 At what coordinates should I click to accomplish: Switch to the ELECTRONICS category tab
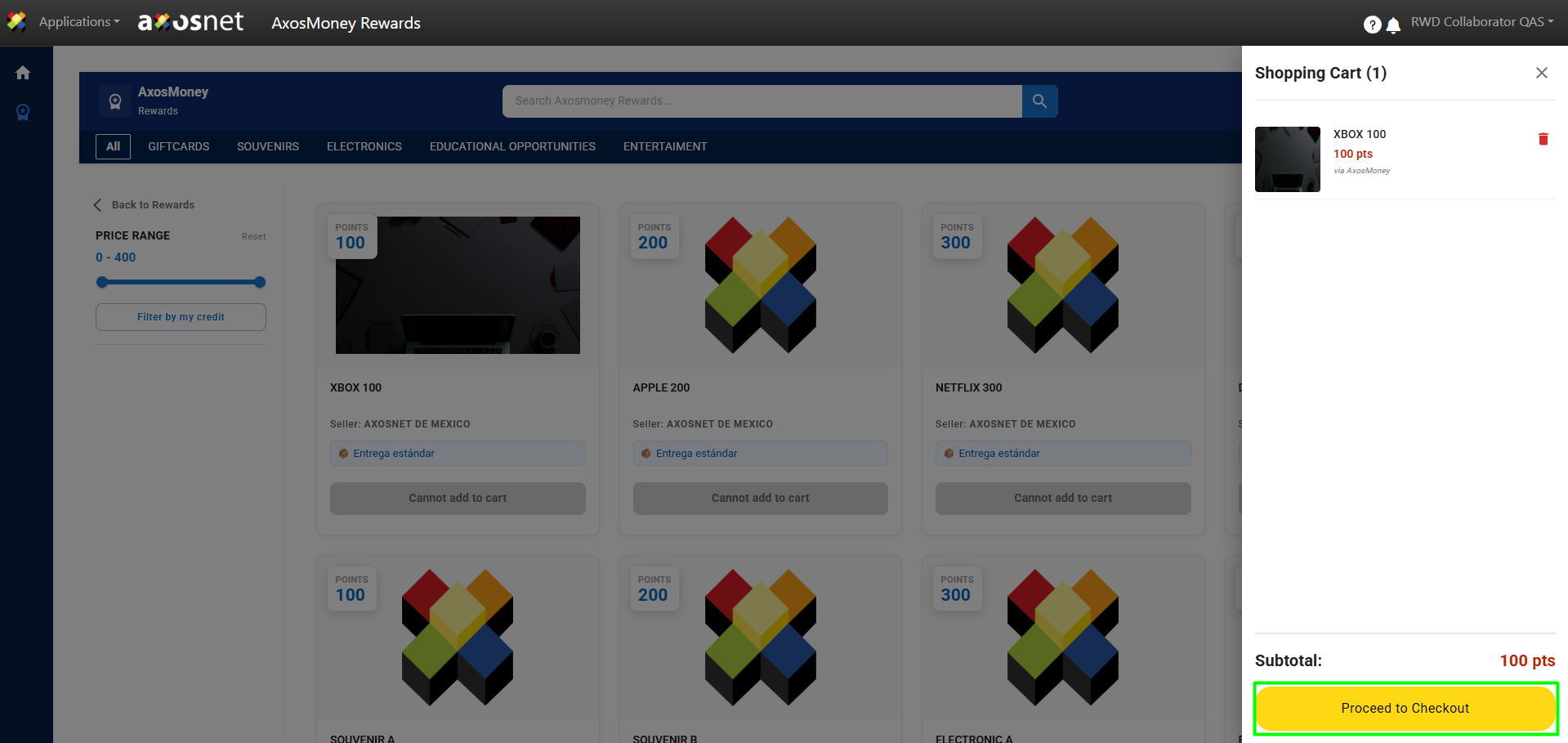tap(364, 146)
